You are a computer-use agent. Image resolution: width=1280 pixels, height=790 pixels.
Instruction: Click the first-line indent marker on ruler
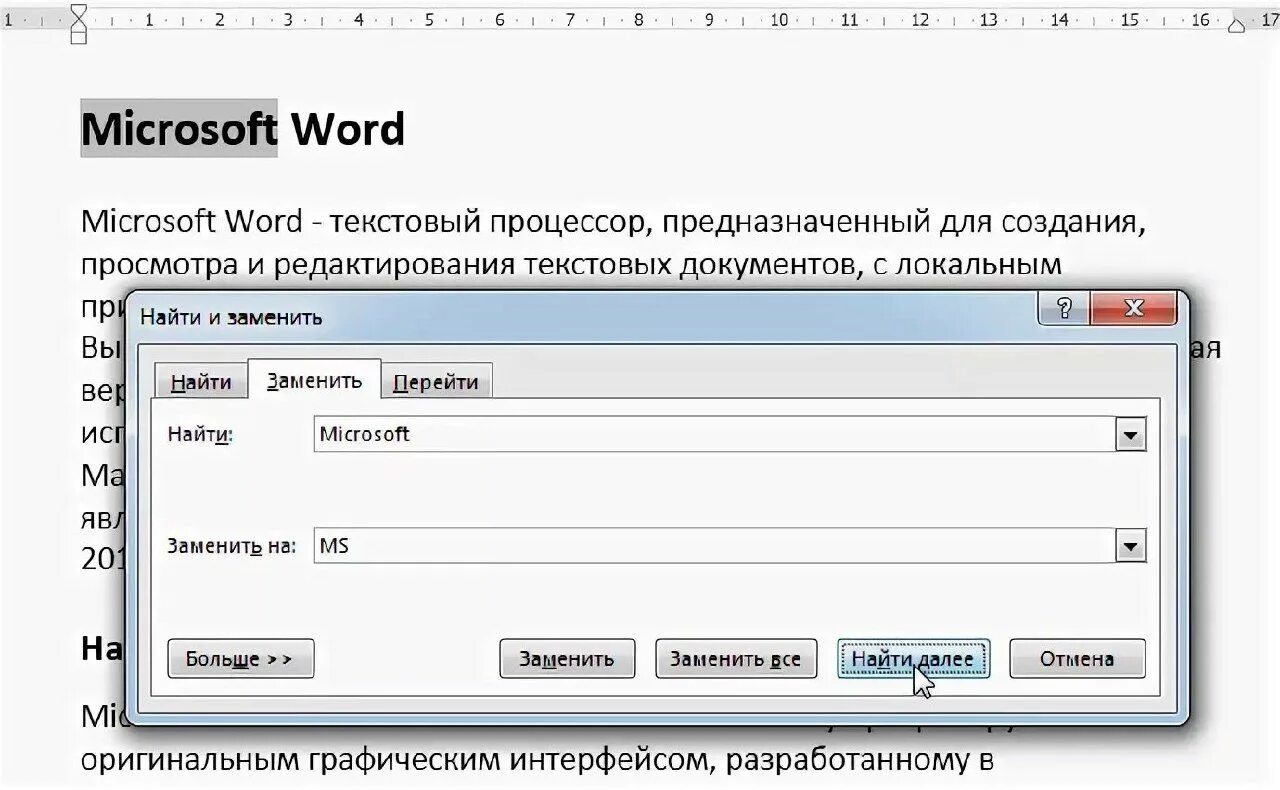click(x=78, y=13)
